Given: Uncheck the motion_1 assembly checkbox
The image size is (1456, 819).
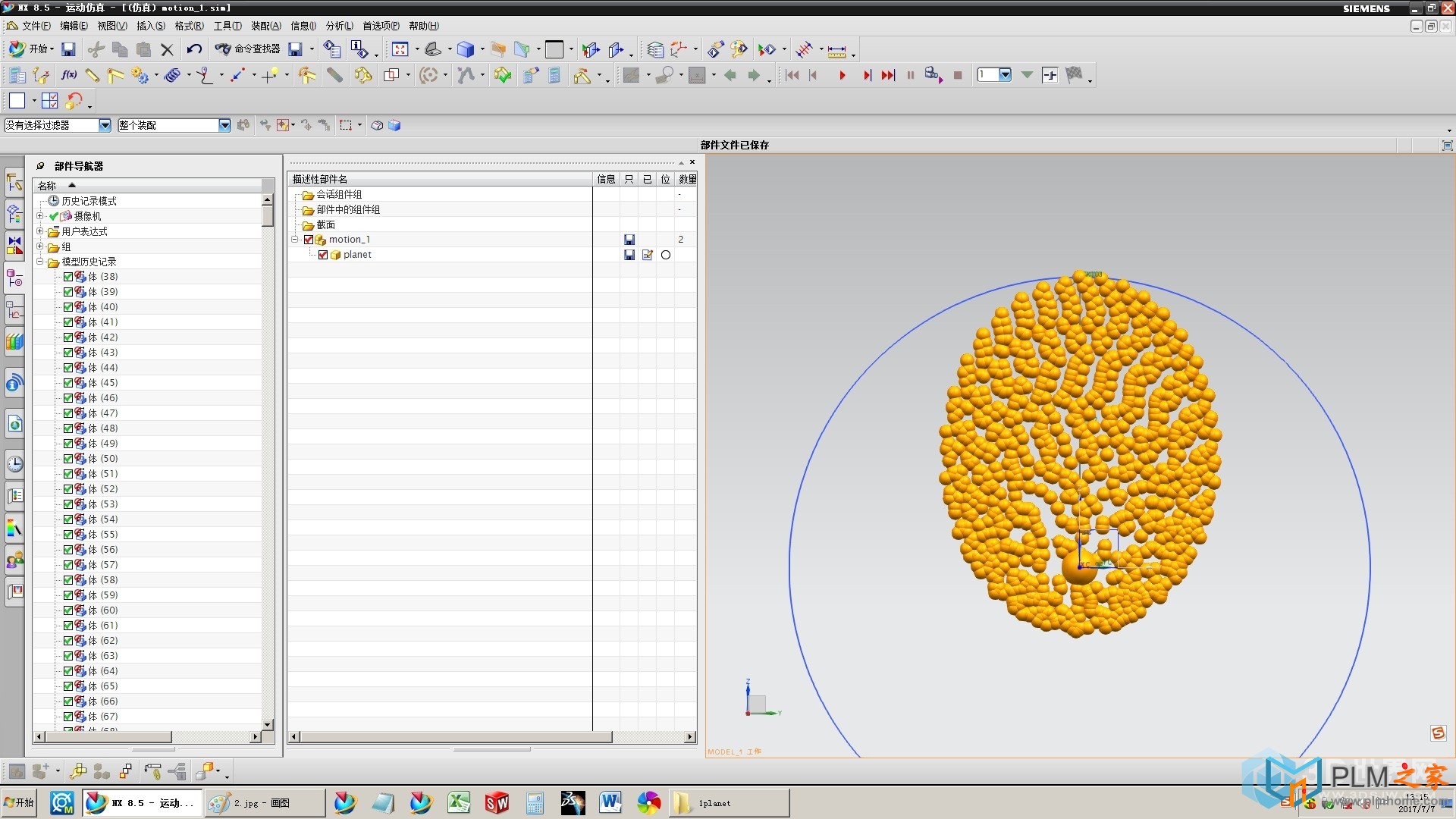Looking at the screenshot, I should pyautogui.click(x=309, y=240).
